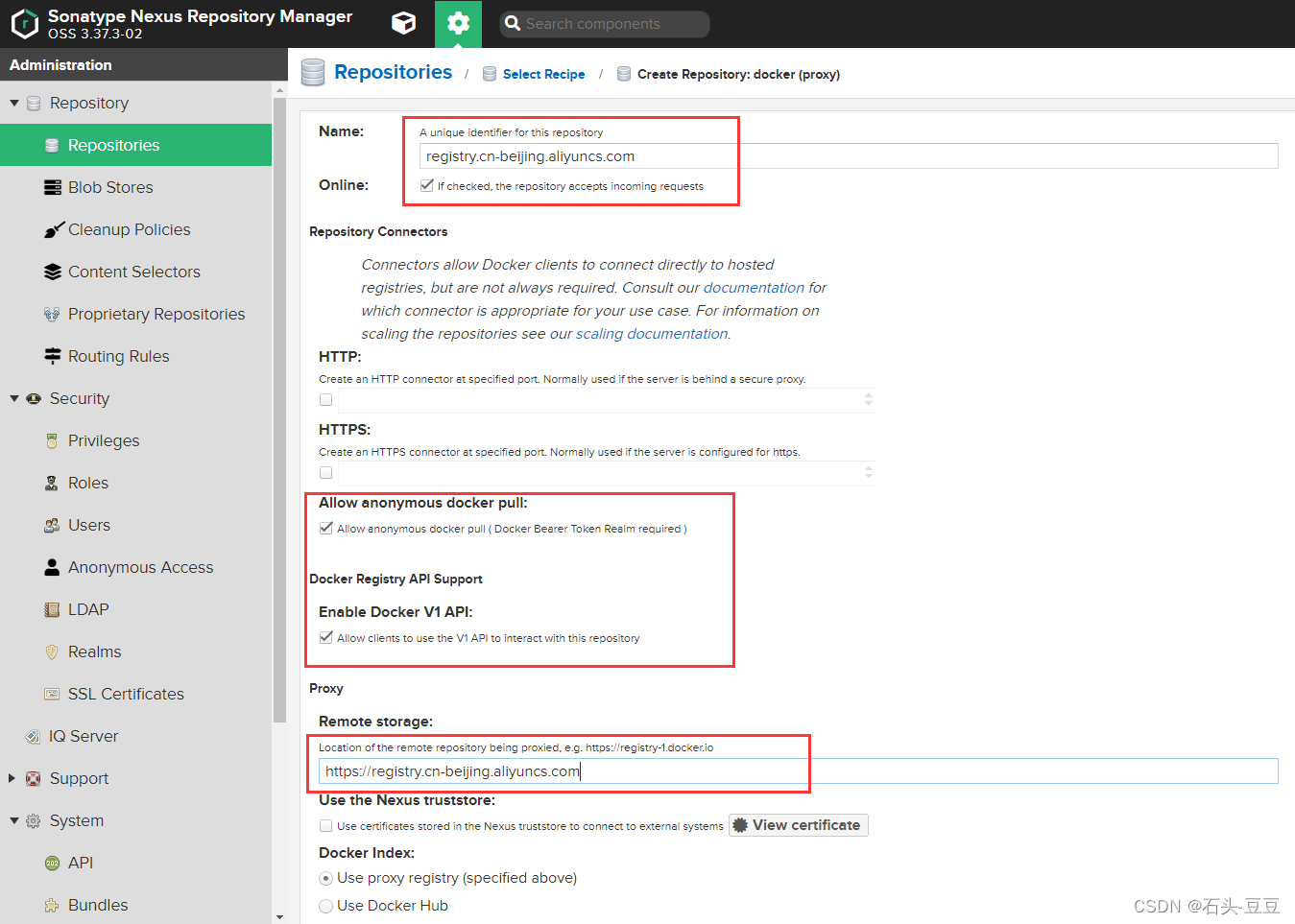Click the HTTPS port spinner arrows
Screen dimensions: 1295x924
(869, 472)
